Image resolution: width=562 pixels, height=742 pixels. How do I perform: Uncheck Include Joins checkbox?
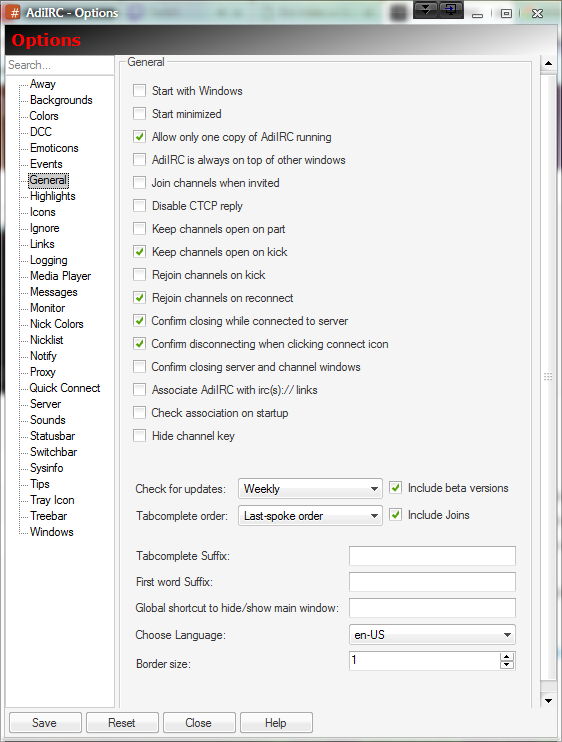(395, 515)
